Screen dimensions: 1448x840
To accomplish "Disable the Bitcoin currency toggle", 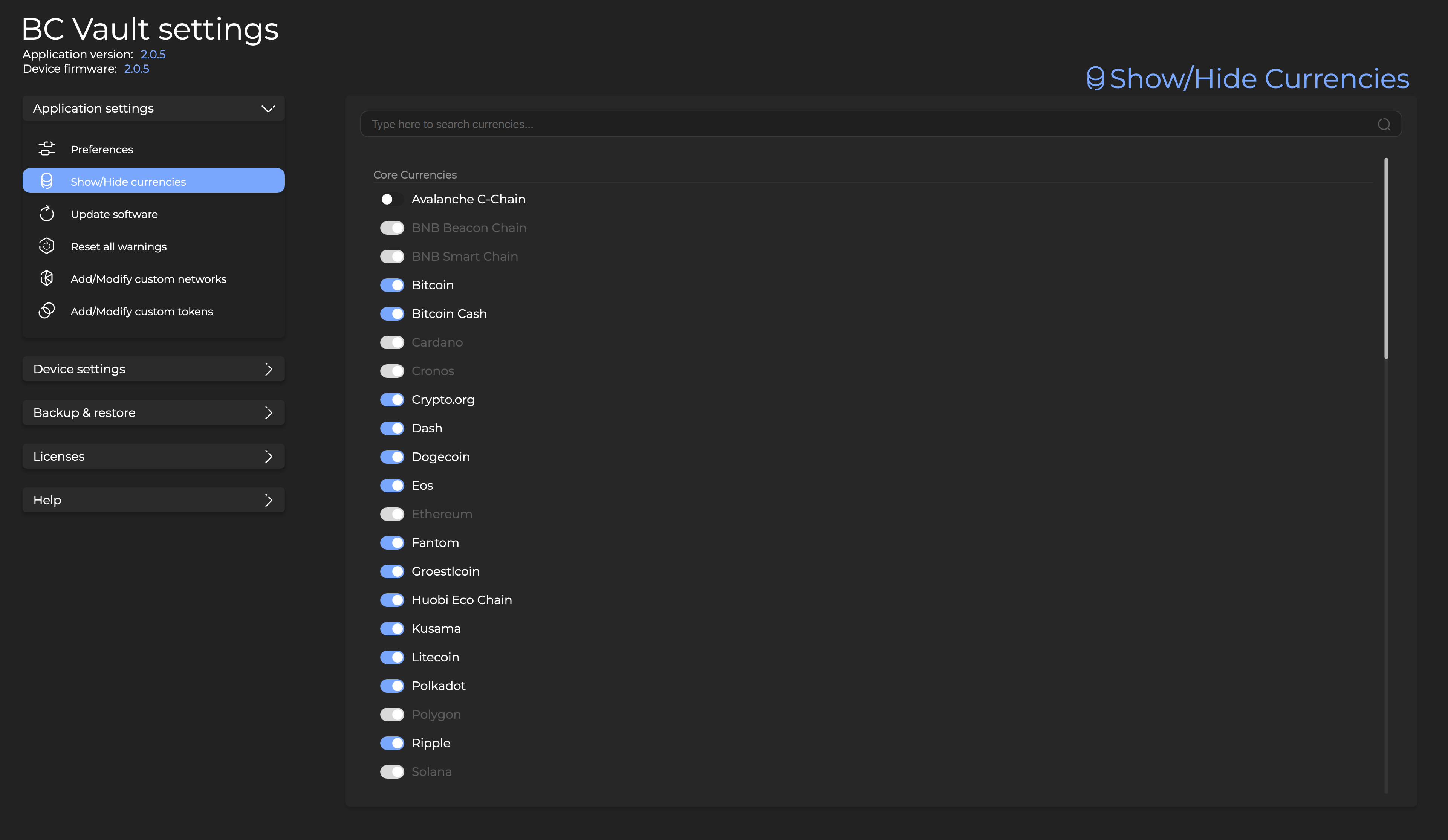I will click(392, 285).
